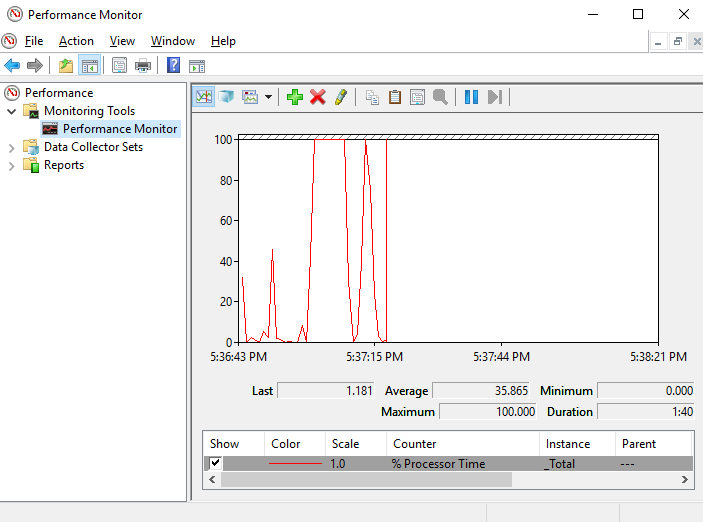Select Reports tree item
Viewport: 703px width, 522px height.
pos(64,165)
